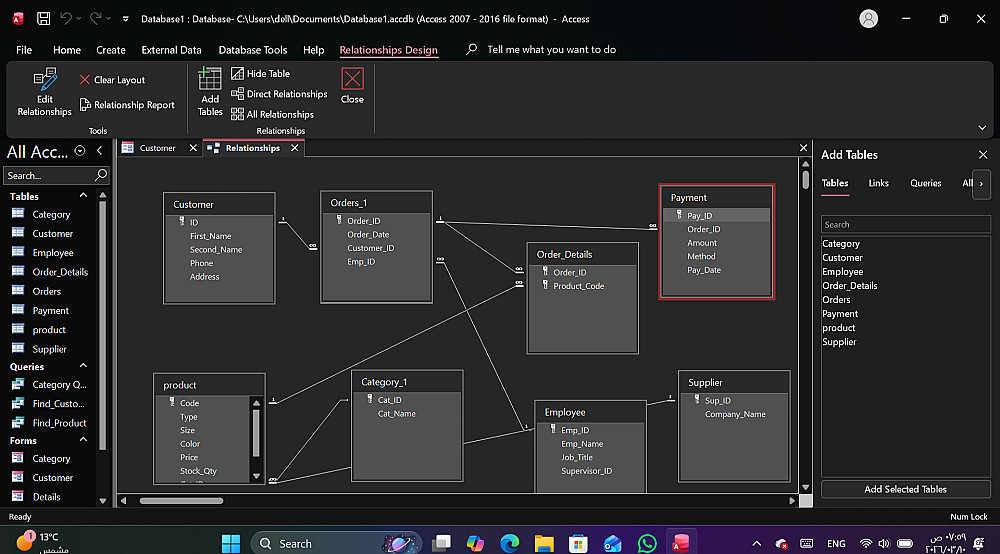This screenshot has height=554, width=1000.
Task: Collapse the Forms group in navigation pane
Action: click(x=83, y=439)
